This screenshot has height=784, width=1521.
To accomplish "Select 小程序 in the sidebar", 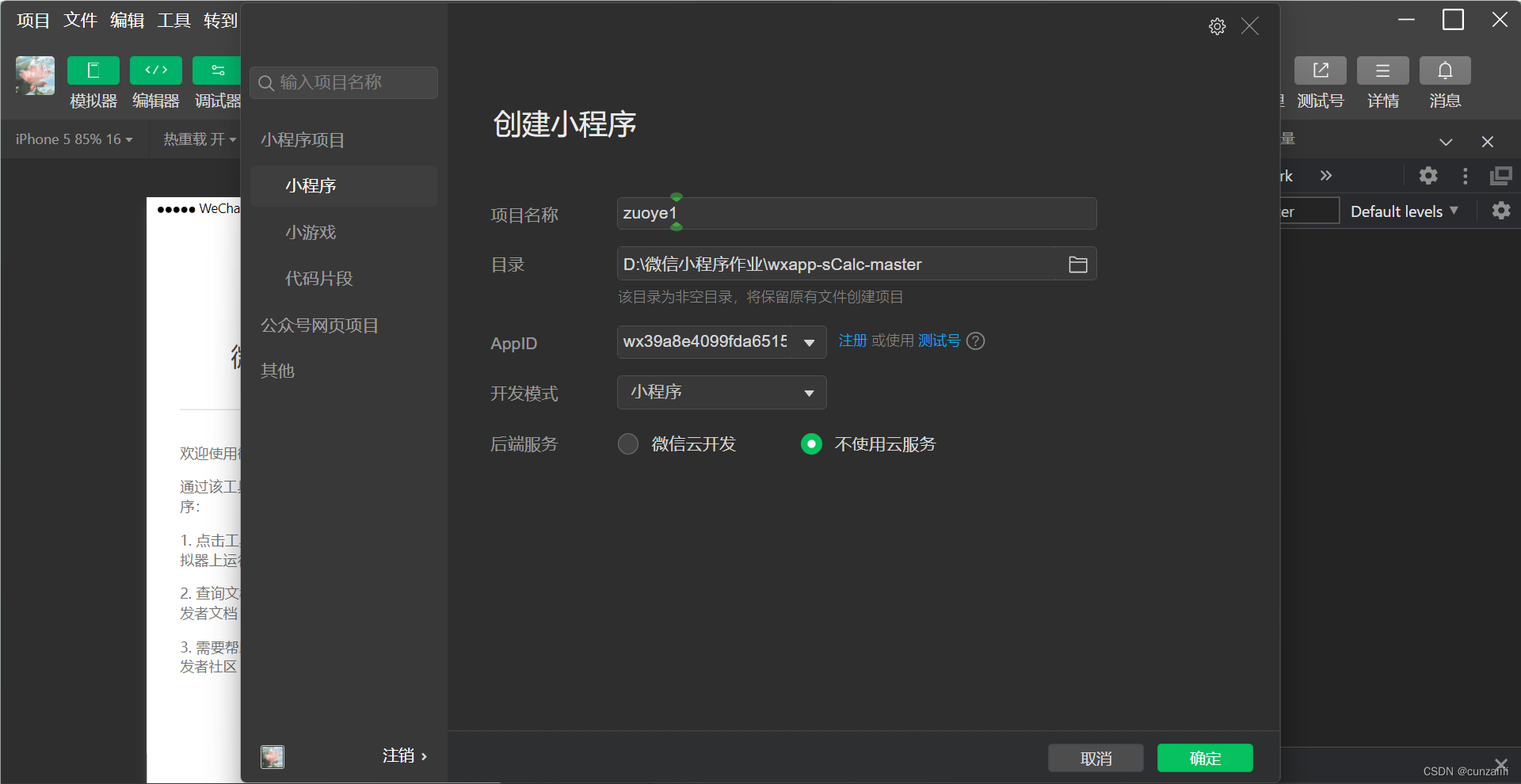I will click(x=344, y=186).
